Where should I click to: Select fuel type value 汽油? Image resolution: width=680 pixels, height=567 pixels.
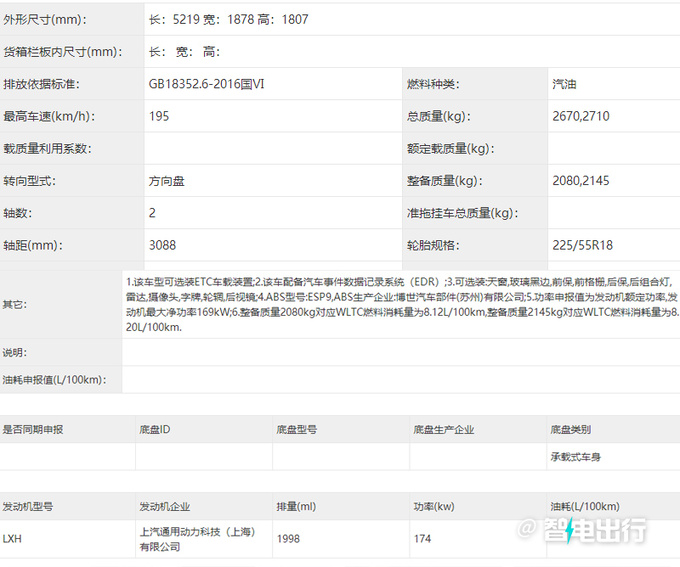pos(564,84)
